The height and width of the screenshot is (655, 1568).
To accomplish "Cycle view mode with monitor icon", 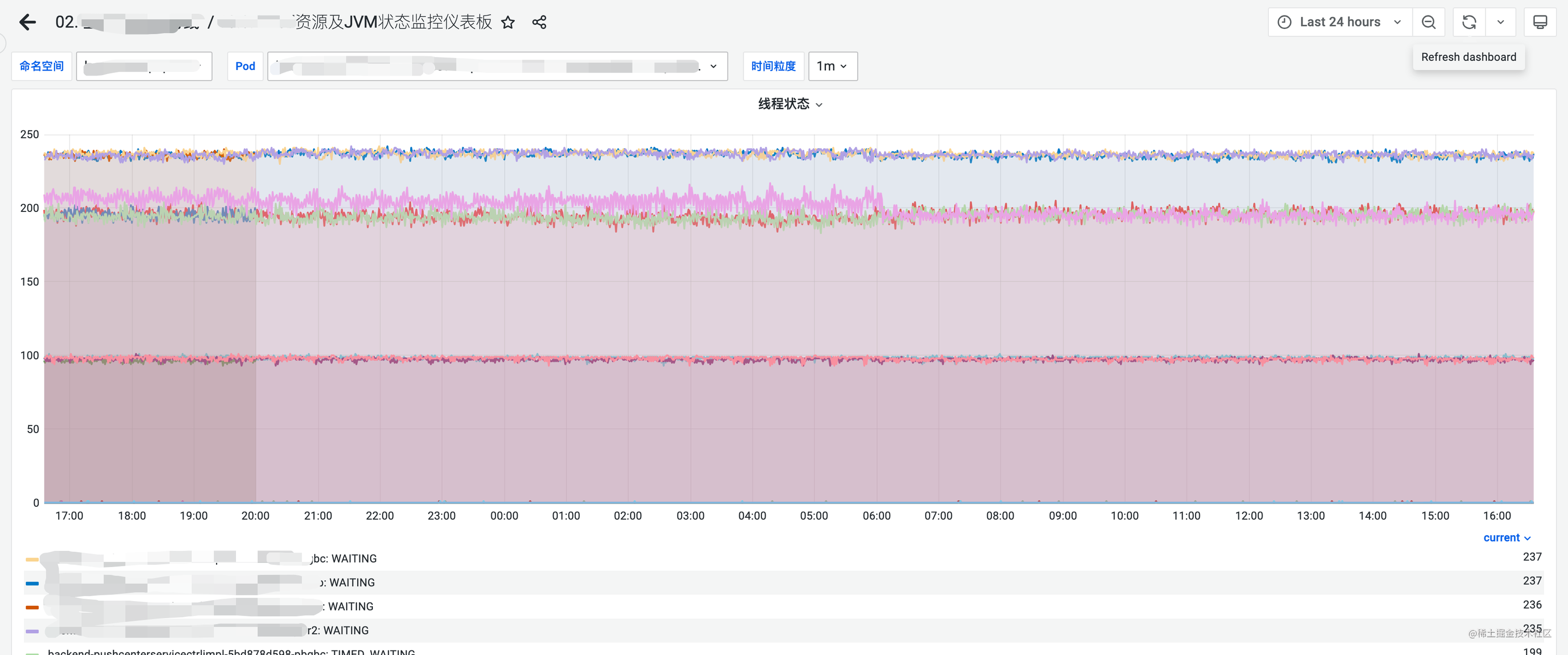I will pos(1540,22).
